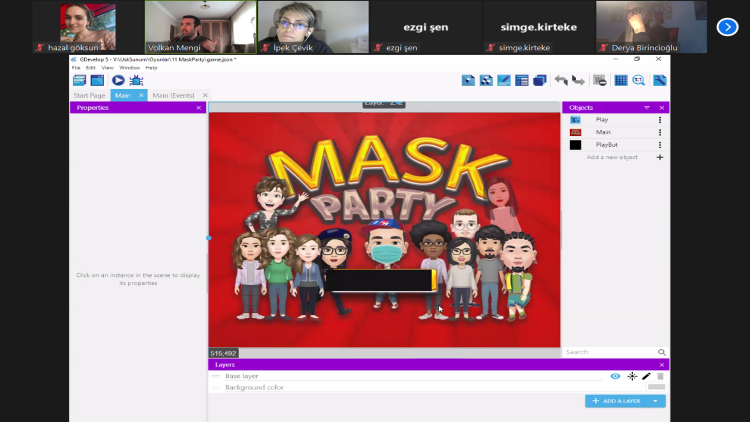Open options menu for PlayBut object
Screen dimensions: 750x422
click(660, 145)
